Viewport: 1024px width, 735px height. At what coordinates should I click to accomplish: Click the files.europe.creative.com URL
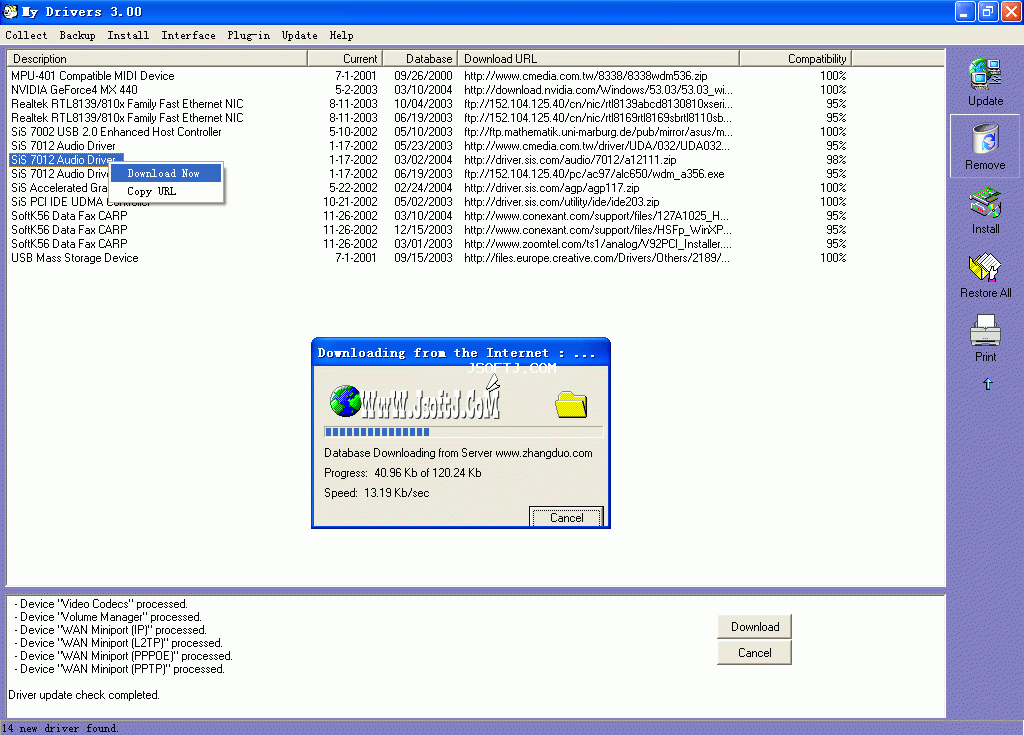[x=597, y=258]
